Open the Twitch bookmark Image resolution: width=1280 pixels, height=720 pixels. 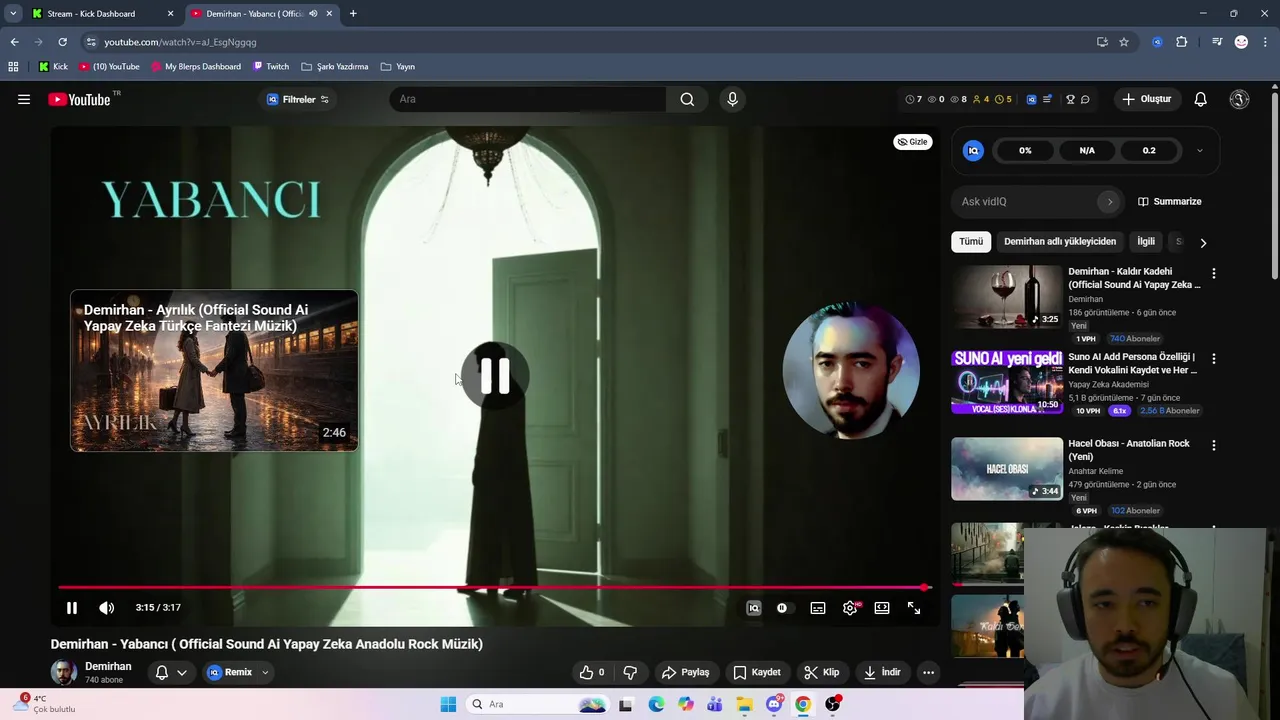[270, 66]
